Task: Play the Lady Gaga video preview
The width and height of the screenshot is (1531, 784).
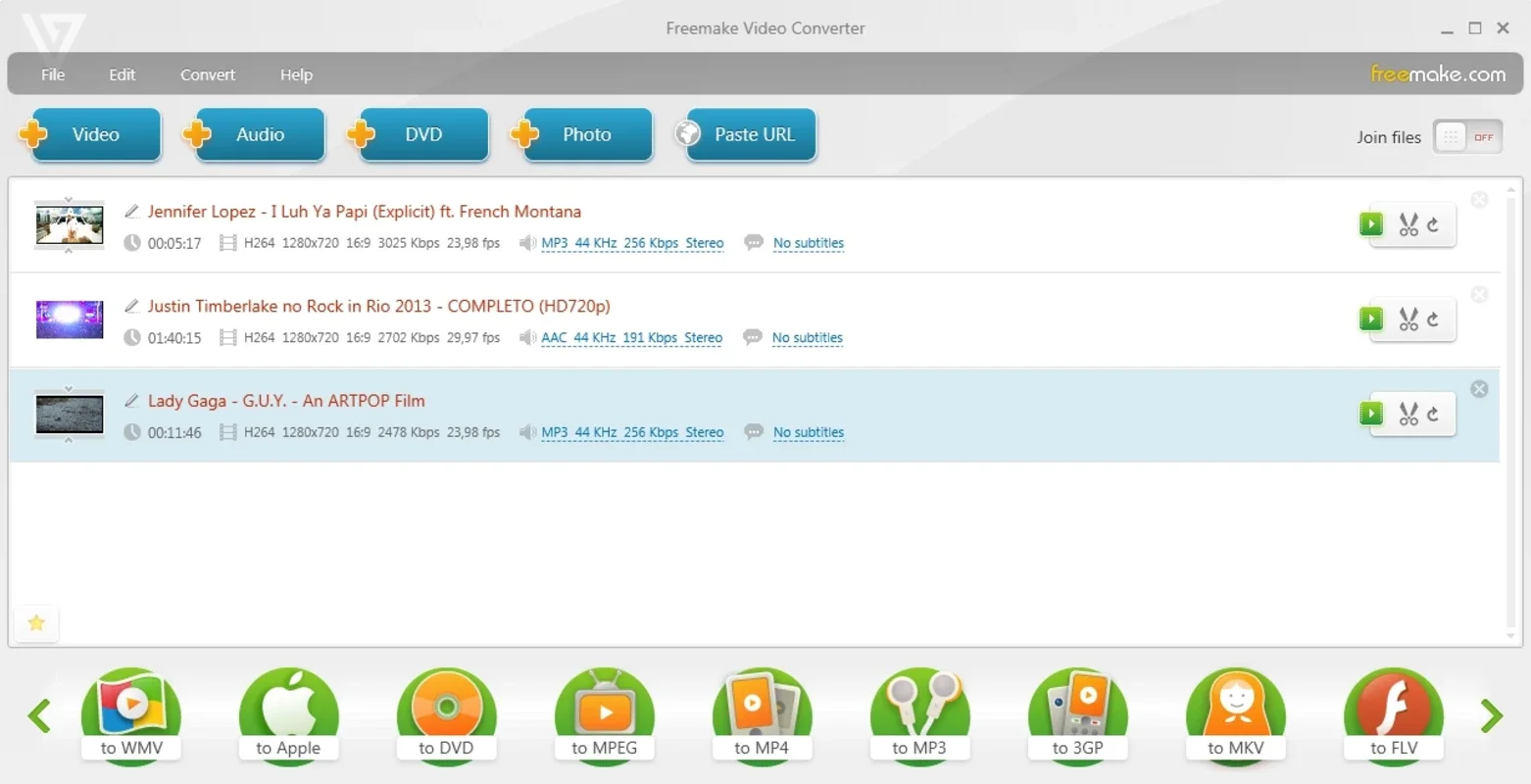Action: click(1371, 414)
